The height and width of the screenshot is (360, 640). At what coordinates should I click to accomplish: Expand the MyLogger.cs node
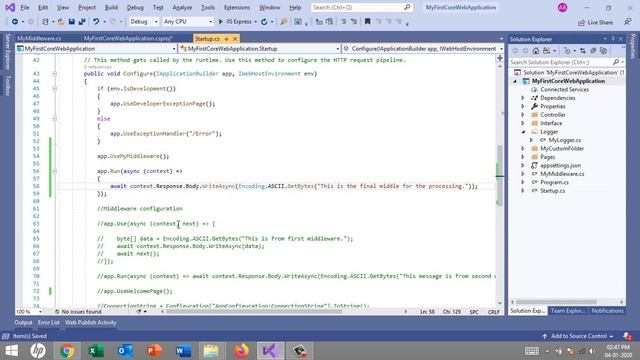click(x=531, y=140)
